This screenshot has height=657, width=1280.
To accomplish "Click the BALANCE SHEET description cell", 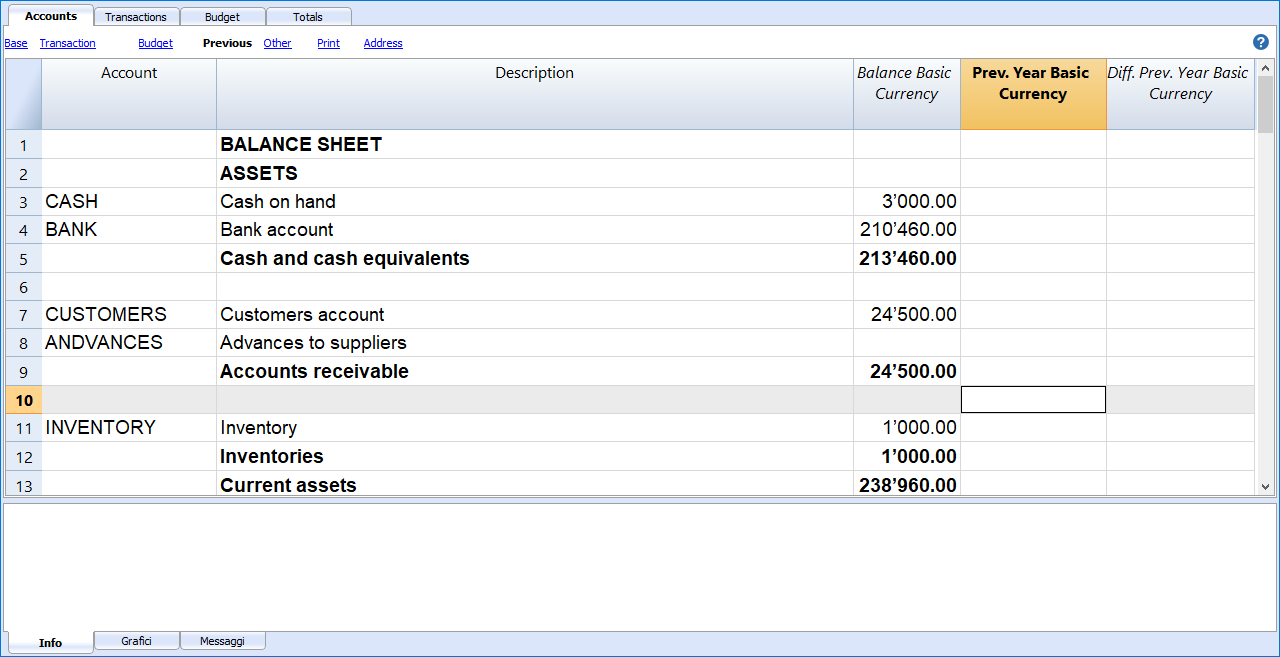I will (535, 145).
